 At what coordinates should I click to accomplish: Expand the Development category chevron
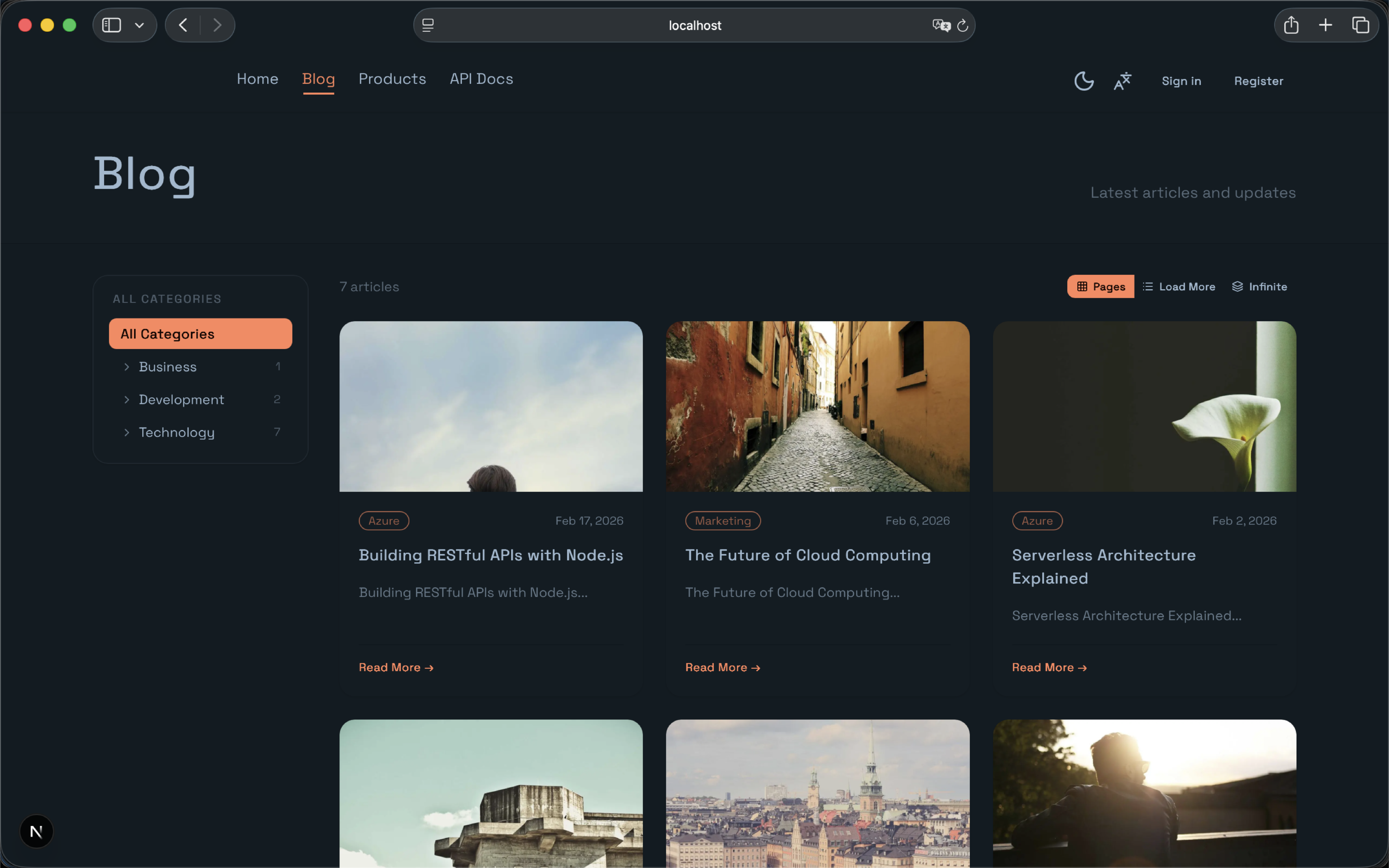[x=127, y=400]
